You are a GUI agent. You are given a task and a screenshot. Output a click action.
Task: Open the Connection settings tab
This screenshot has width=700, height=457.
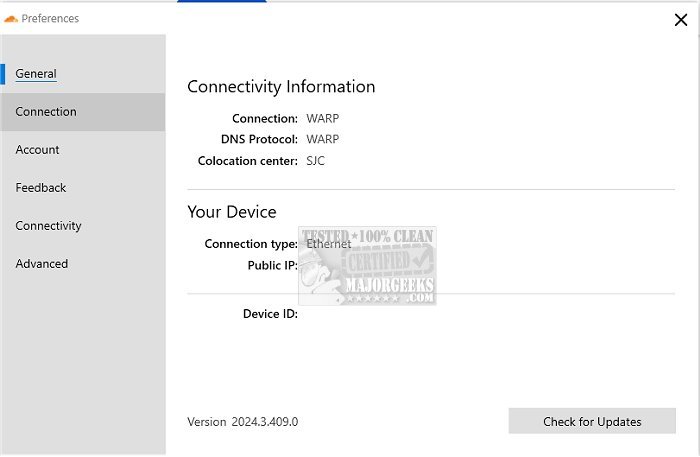[46, 112]
